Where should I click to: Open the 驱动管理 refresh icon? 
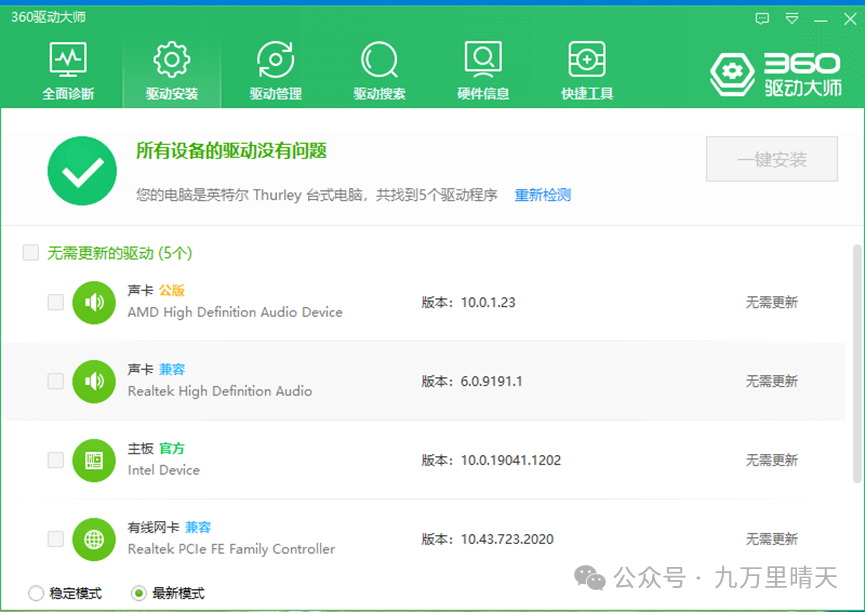point(275,60)
